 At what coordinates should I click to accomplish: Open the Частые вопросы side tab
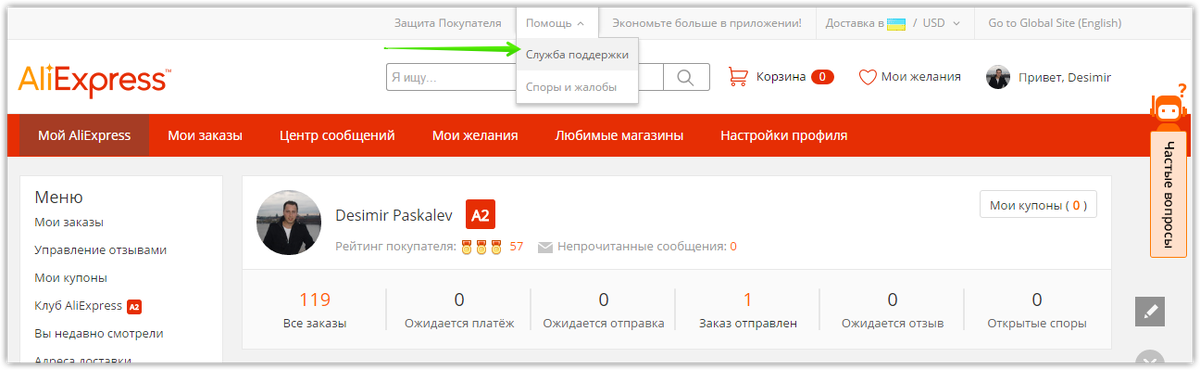1168,193
